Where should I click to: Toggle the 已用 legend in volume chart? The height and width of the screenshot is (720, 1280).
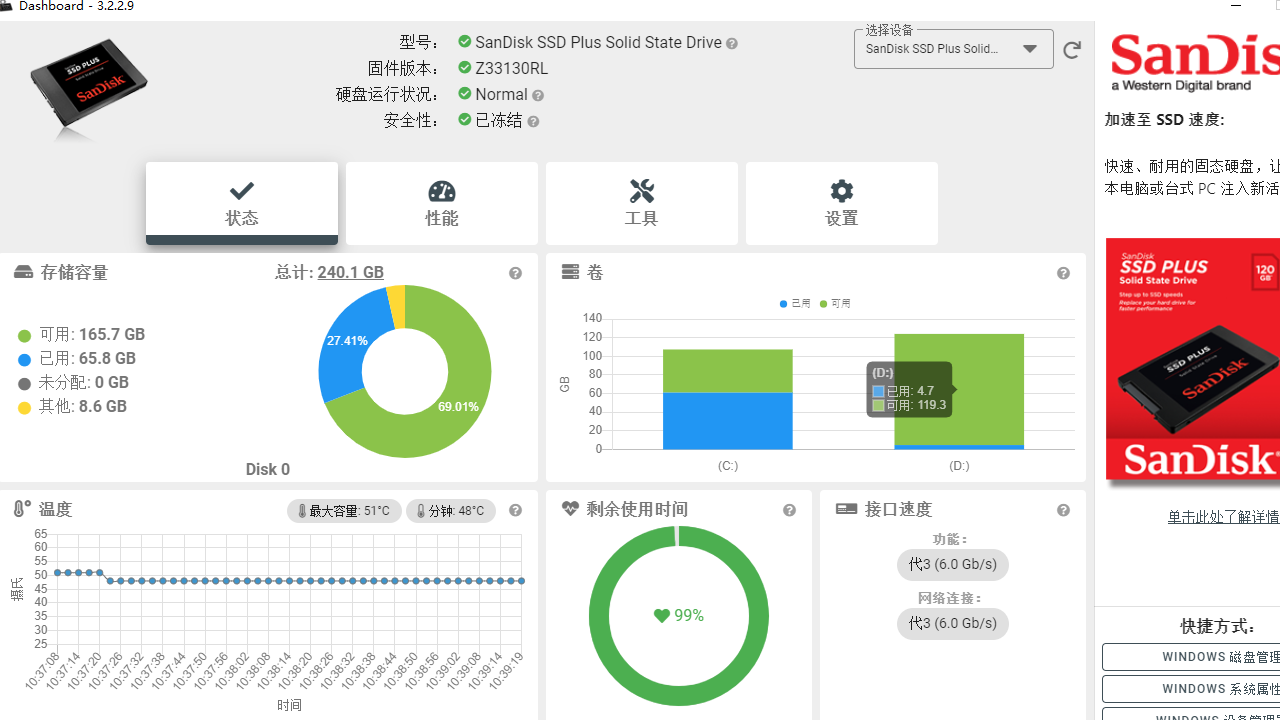(796, 303)
